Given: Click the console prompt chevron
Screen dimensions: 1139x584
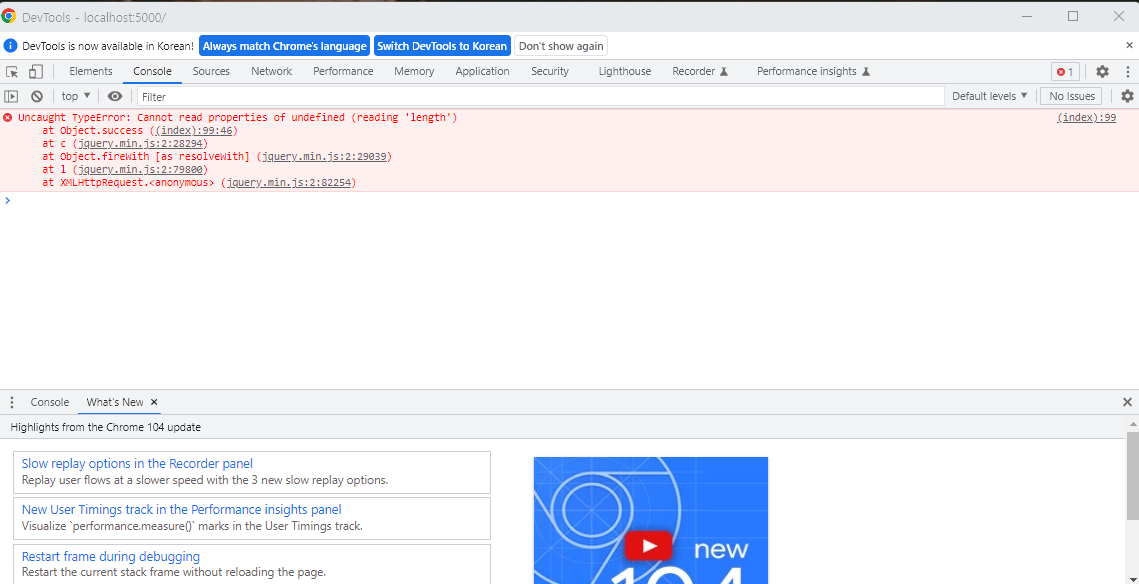Looking at the screenshot, I should coord(7,200).
